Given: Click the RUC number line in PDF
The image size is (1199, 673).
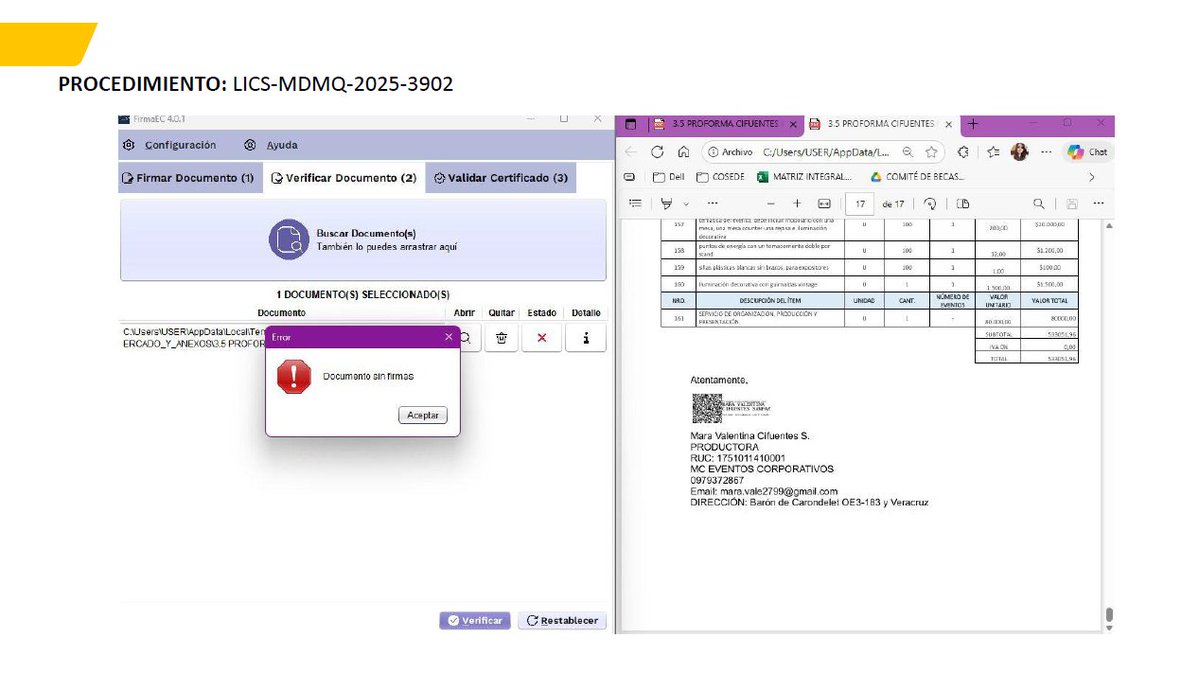Looking at the screenshot, I should tap(737, 458).
